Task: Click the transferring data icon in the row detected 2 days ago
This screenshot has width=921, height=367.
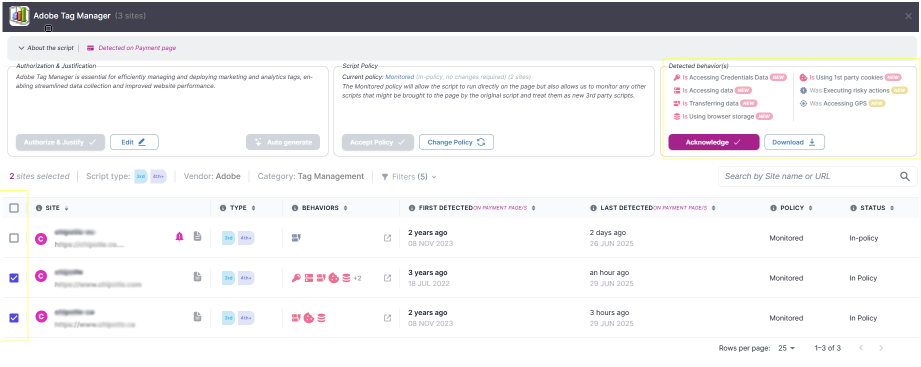Action: (297, 238)
